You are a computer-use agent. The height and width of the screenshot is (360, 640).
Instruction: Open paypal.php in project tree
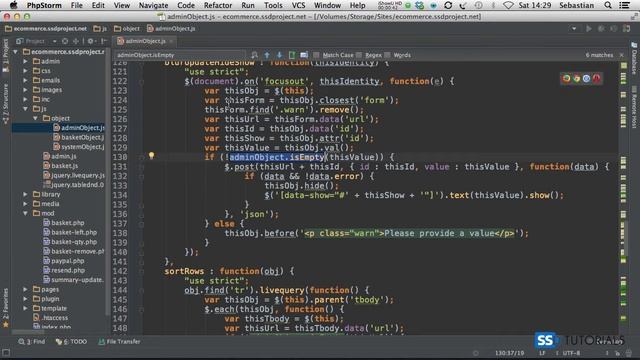click(63, 261)
